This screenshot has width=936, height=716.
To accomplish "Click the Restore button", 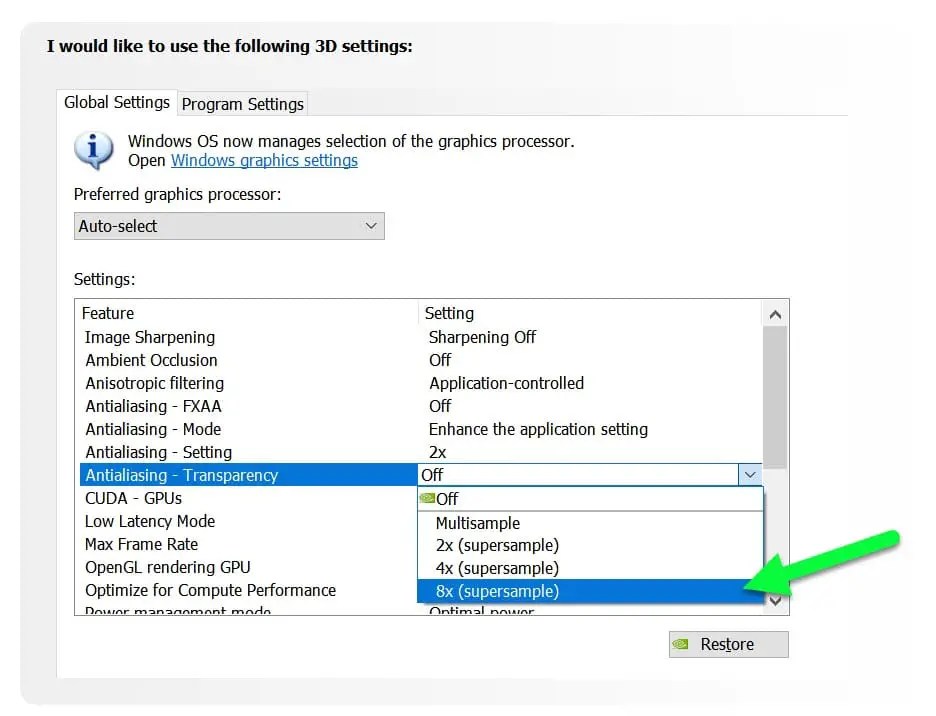I will point(728,644).
